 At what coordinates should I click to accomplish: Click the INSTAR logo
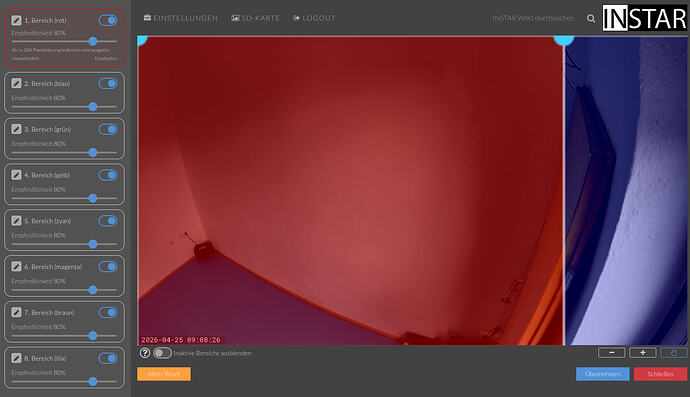[x=644, y=18]
